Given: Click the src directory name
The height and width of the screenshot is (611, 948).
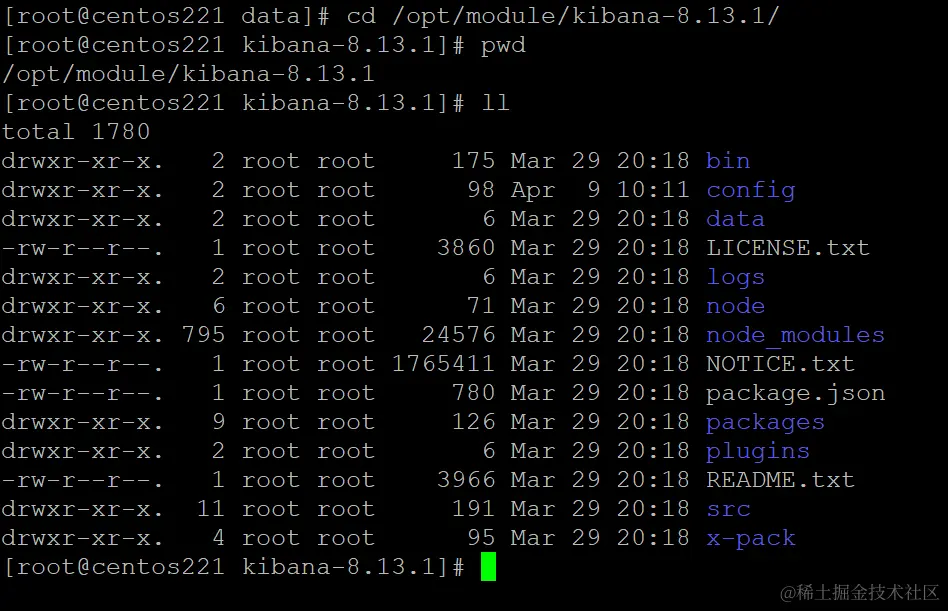Looking at the screenshot, I should pyautogui.click(x=728, y=509).
